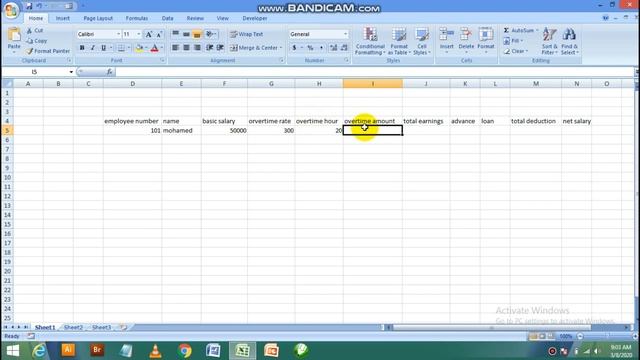Click the Windows Start button

coord(13,351)
